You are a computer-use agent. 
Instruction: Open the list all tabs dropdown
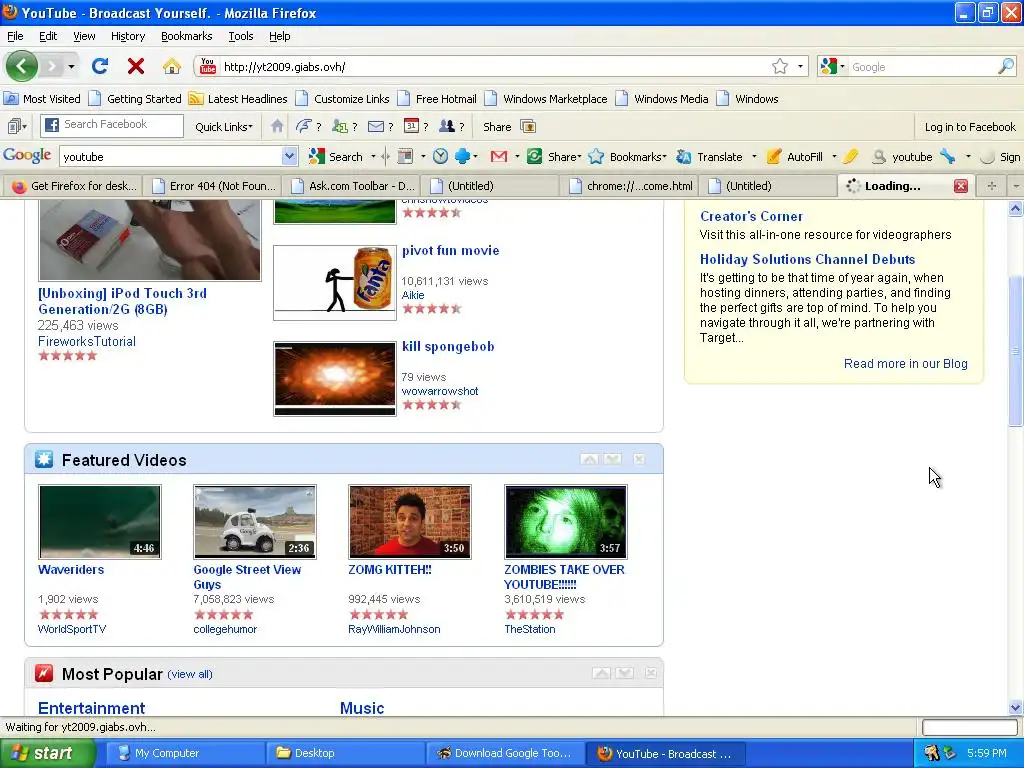point(1016,185)
